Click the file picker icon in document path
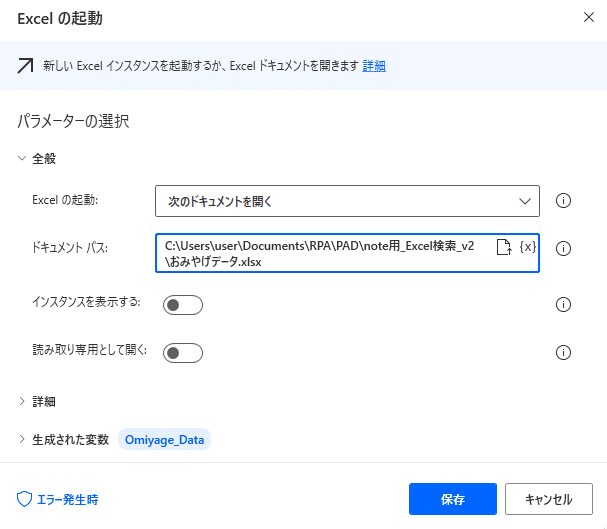 (x=504, y=247)
